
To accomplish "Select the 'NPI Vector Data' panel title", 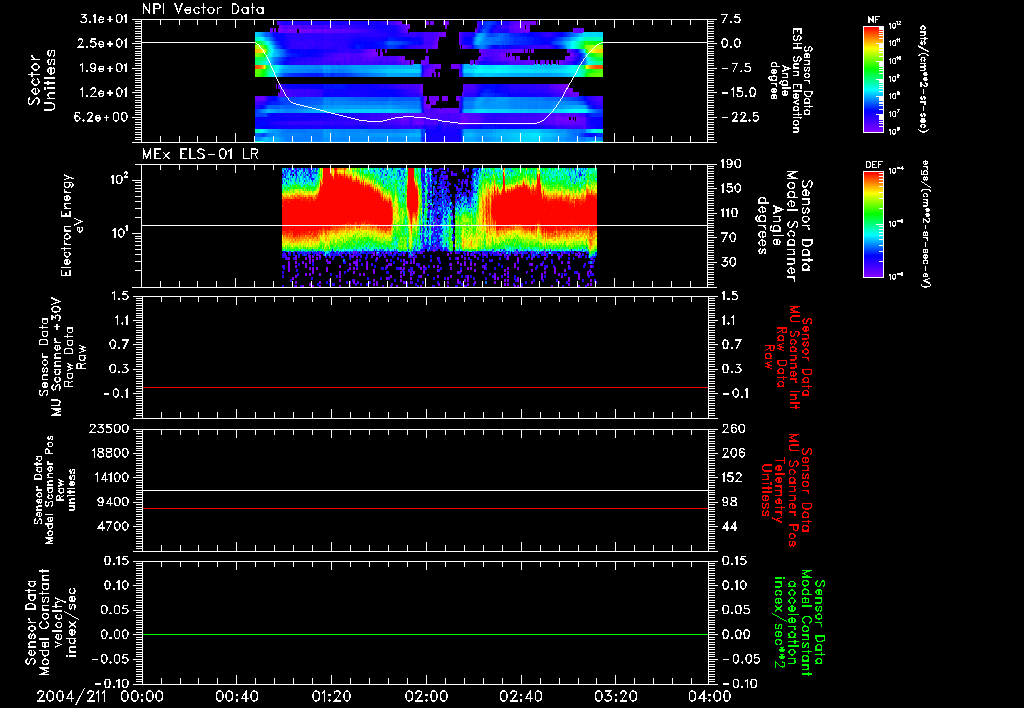I will [203, 9].
